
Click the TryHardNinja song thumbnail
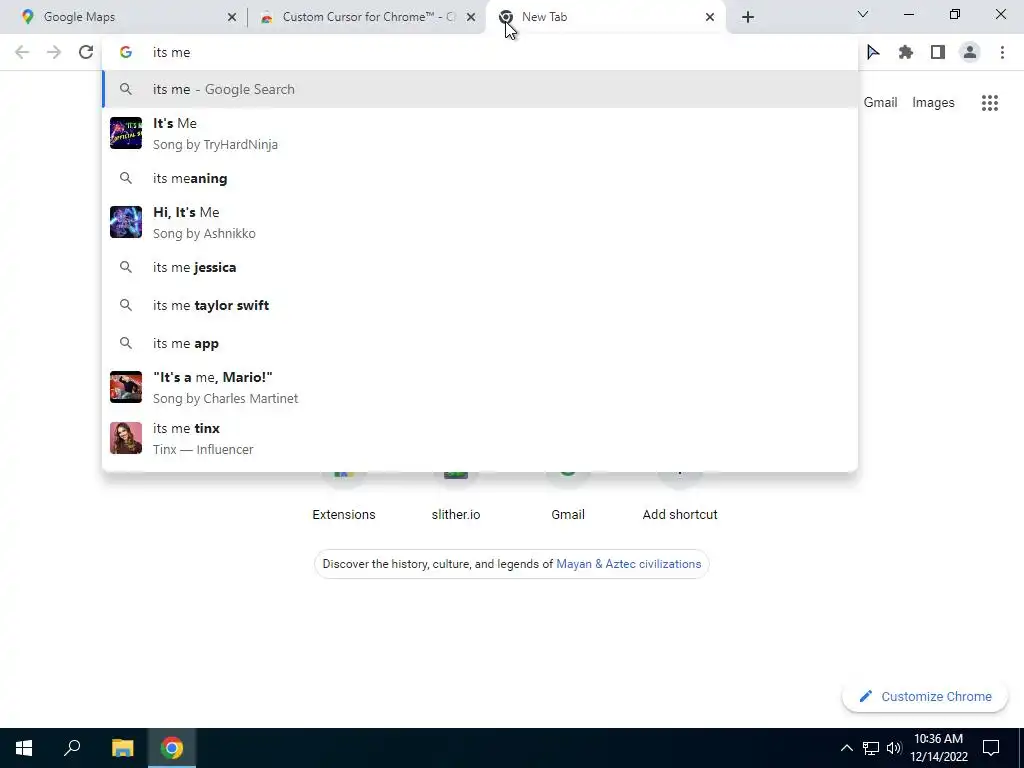point(126,133)
